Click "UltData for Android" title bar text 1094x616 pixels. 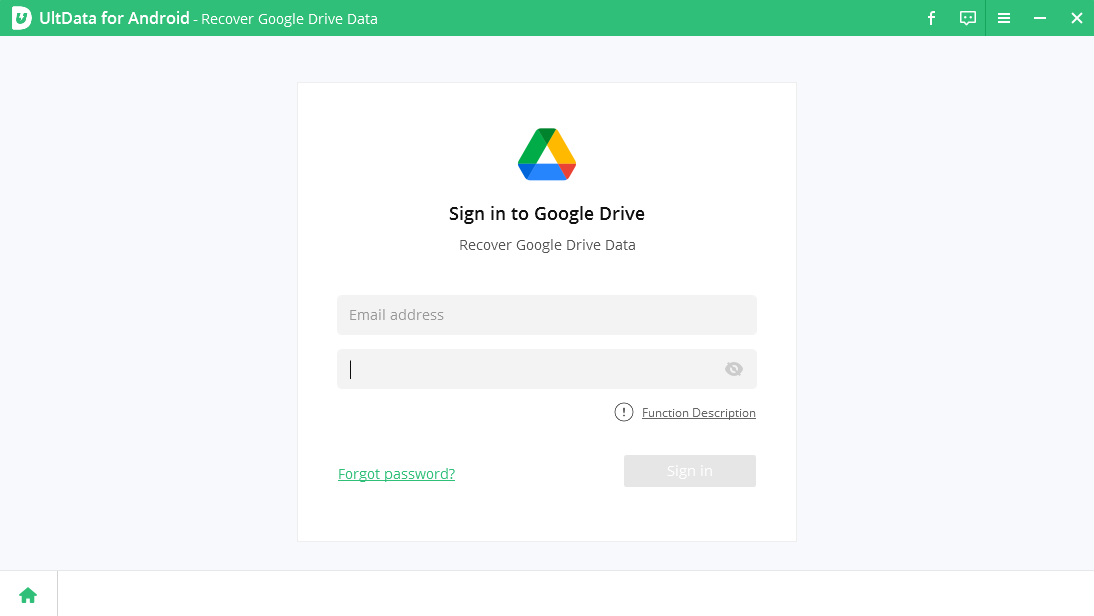(x=114, y=18)
